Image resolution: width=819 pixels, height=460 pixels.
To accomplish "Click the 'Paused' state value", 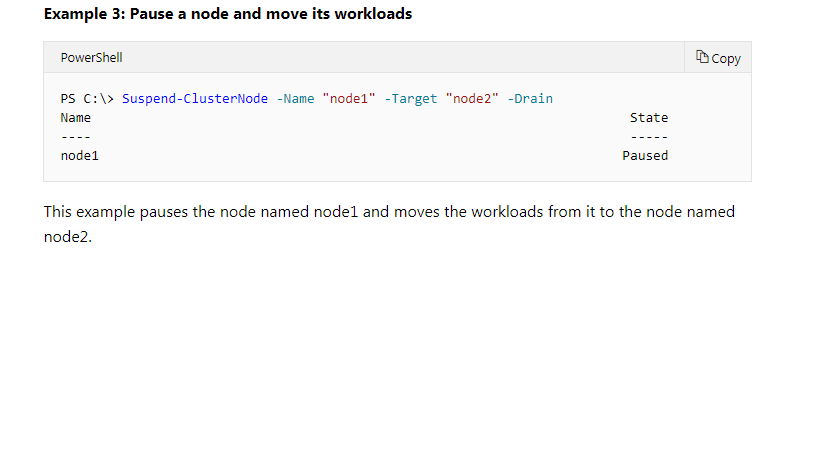I will tap(645, 156).
